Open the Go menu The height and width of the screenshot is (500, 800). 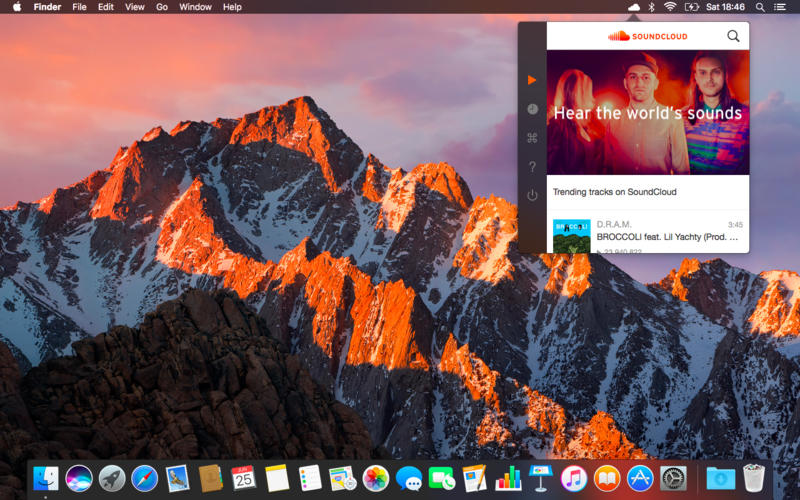click(x=162, y=7)
